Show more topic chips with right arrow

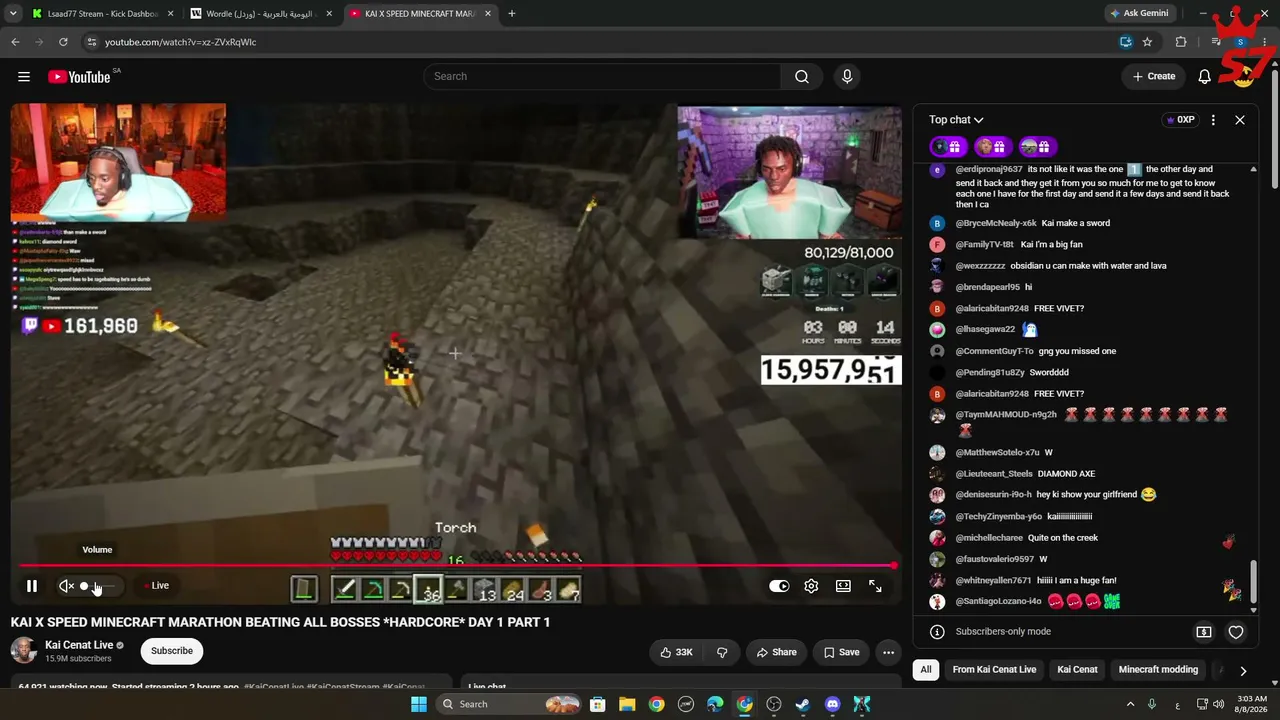(1243, 670)
